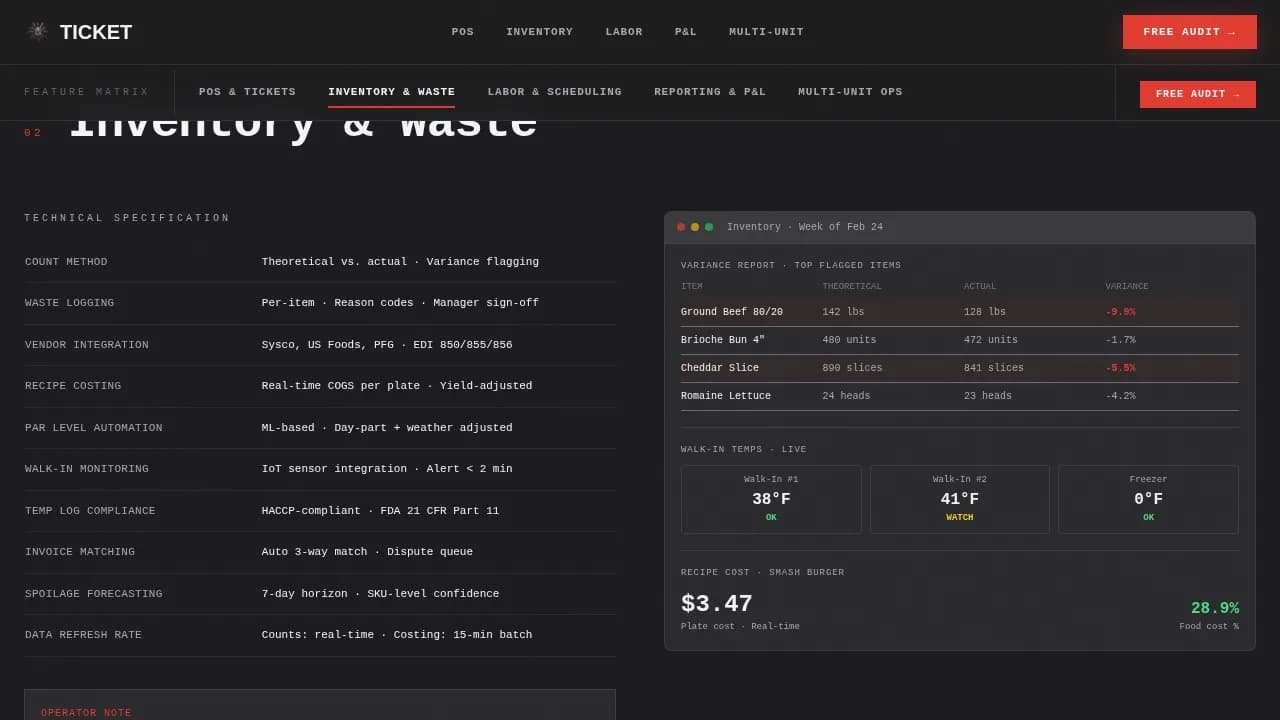This screenshot has width=1280, height=720.
Task: Click the WATCH status on Walk-In #2
Action: (960, 518)
